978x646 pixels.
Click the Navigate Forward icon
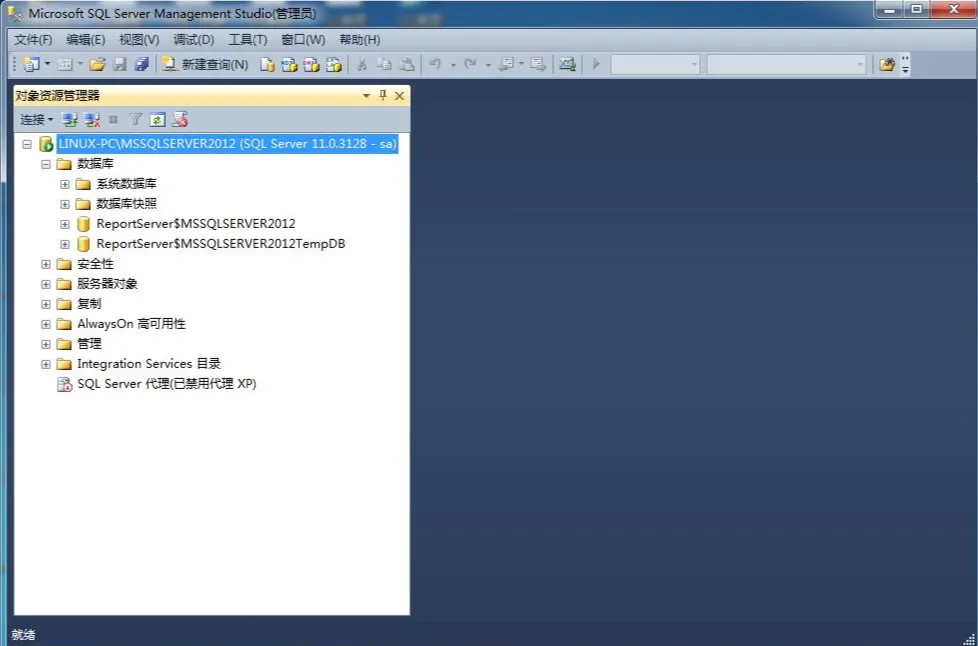point(538,64)
